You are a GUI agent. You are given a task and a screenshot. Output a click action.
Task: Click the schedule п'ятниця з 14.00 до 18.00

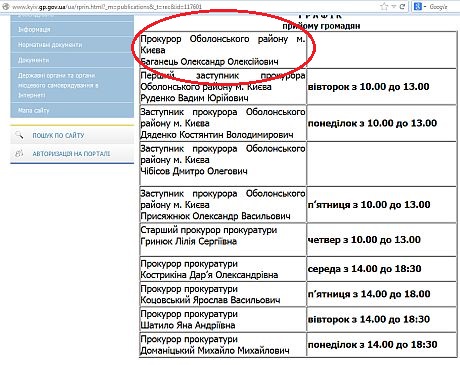click(x=369, y=294)
